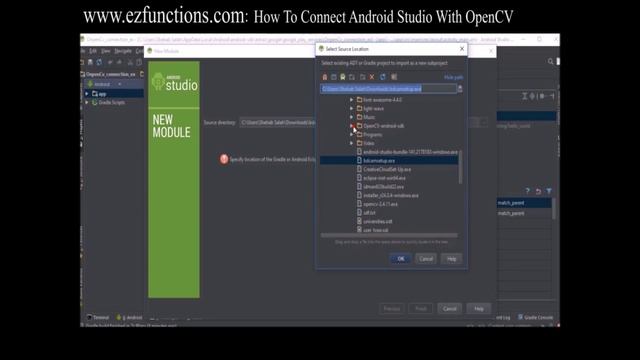Open the Terminal tool window tab
The width and height of the screenshot is (640, 360).
98,317
